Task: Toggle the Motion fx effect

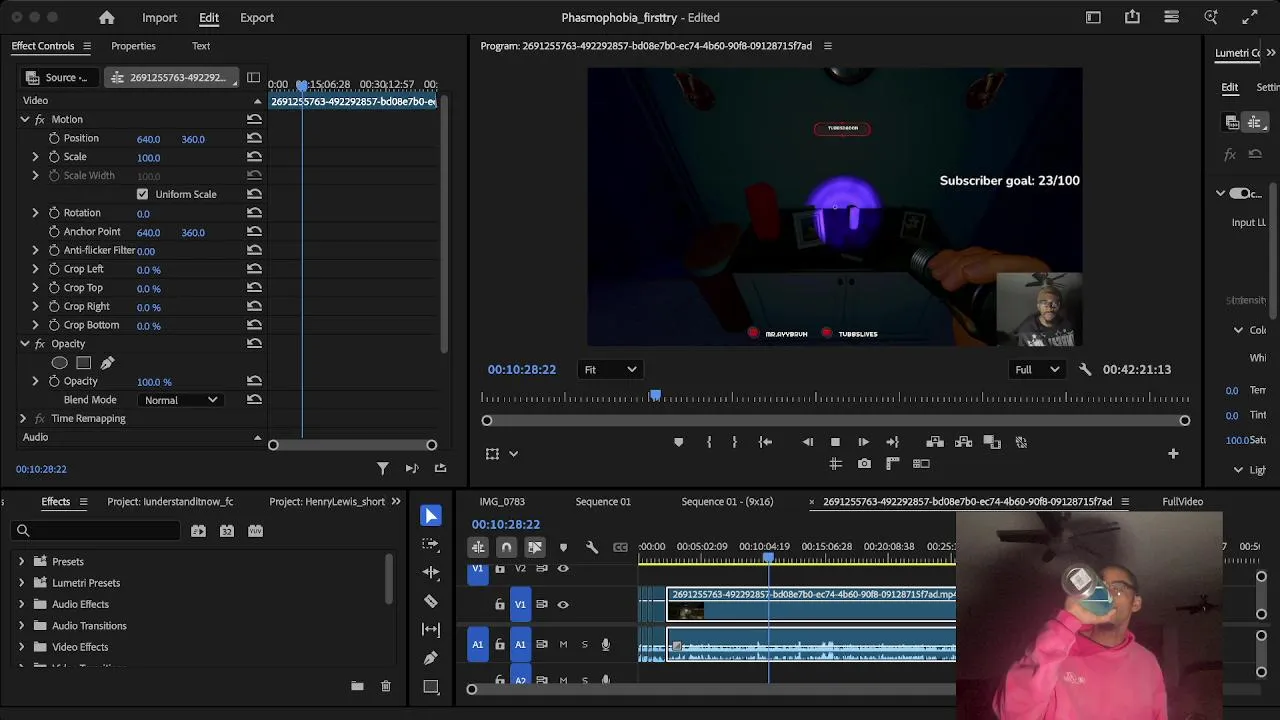Action: pos(40,119)
